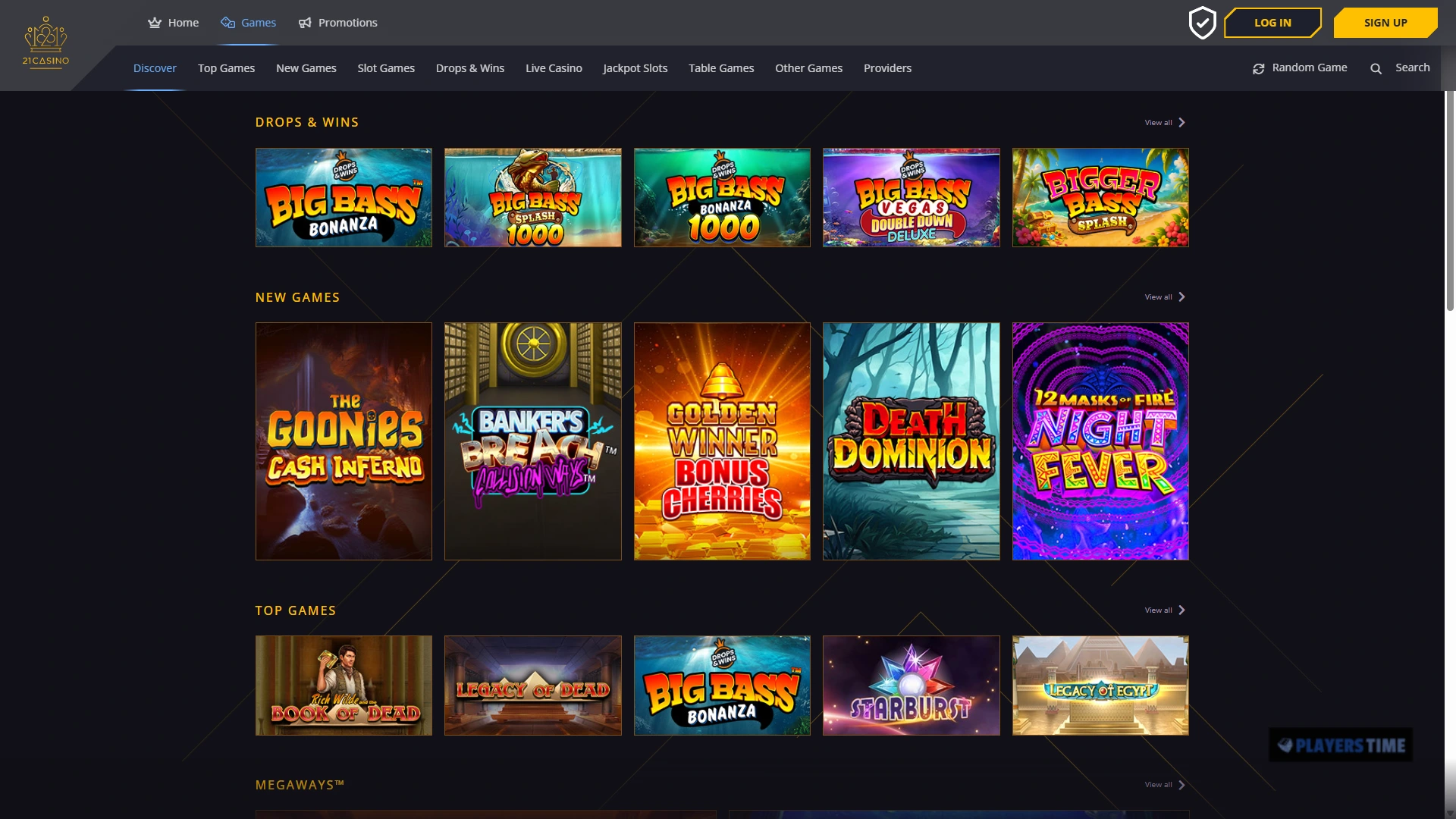This screenshot has height=819, width=1456.
Task: Switch to the Drops & Wins tab
Action: click(x=470, y=68)
